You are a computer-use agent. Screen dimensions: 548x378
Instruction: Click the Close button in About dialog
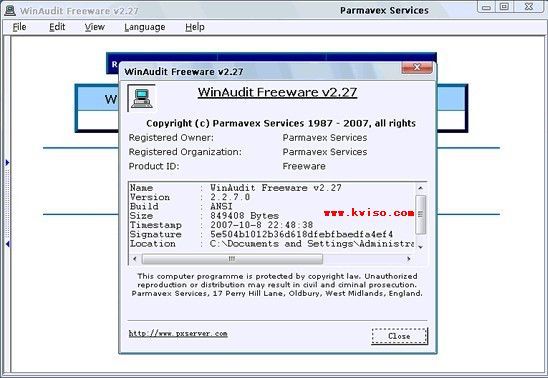399,336
